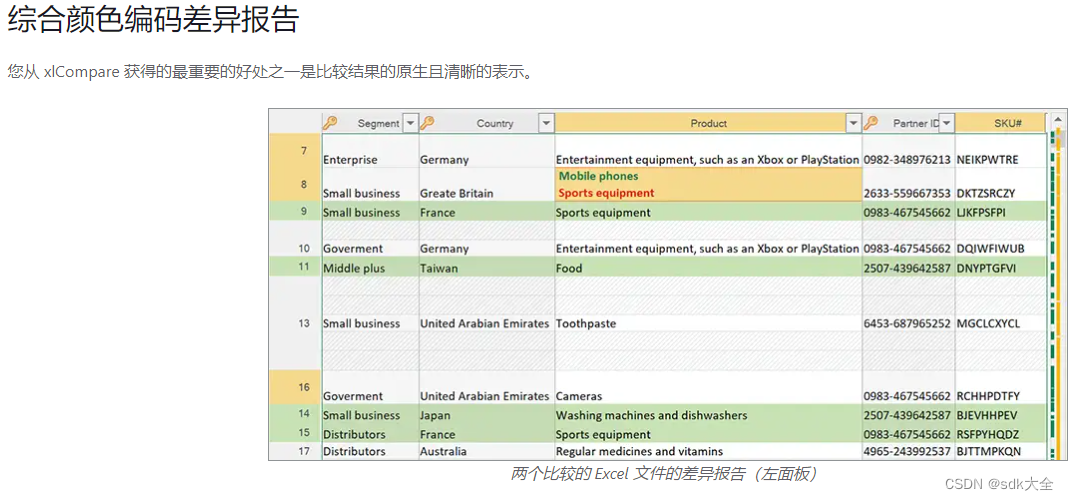Click the scrollbar up arrow of the grid
The image size is (1069, 500).
(1057, 119)
